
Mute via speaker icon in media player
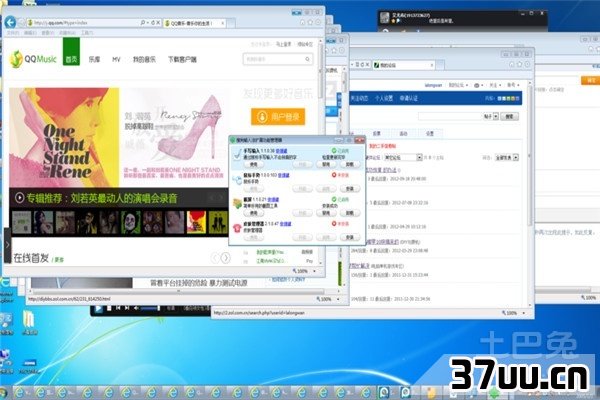coord(136,308)
